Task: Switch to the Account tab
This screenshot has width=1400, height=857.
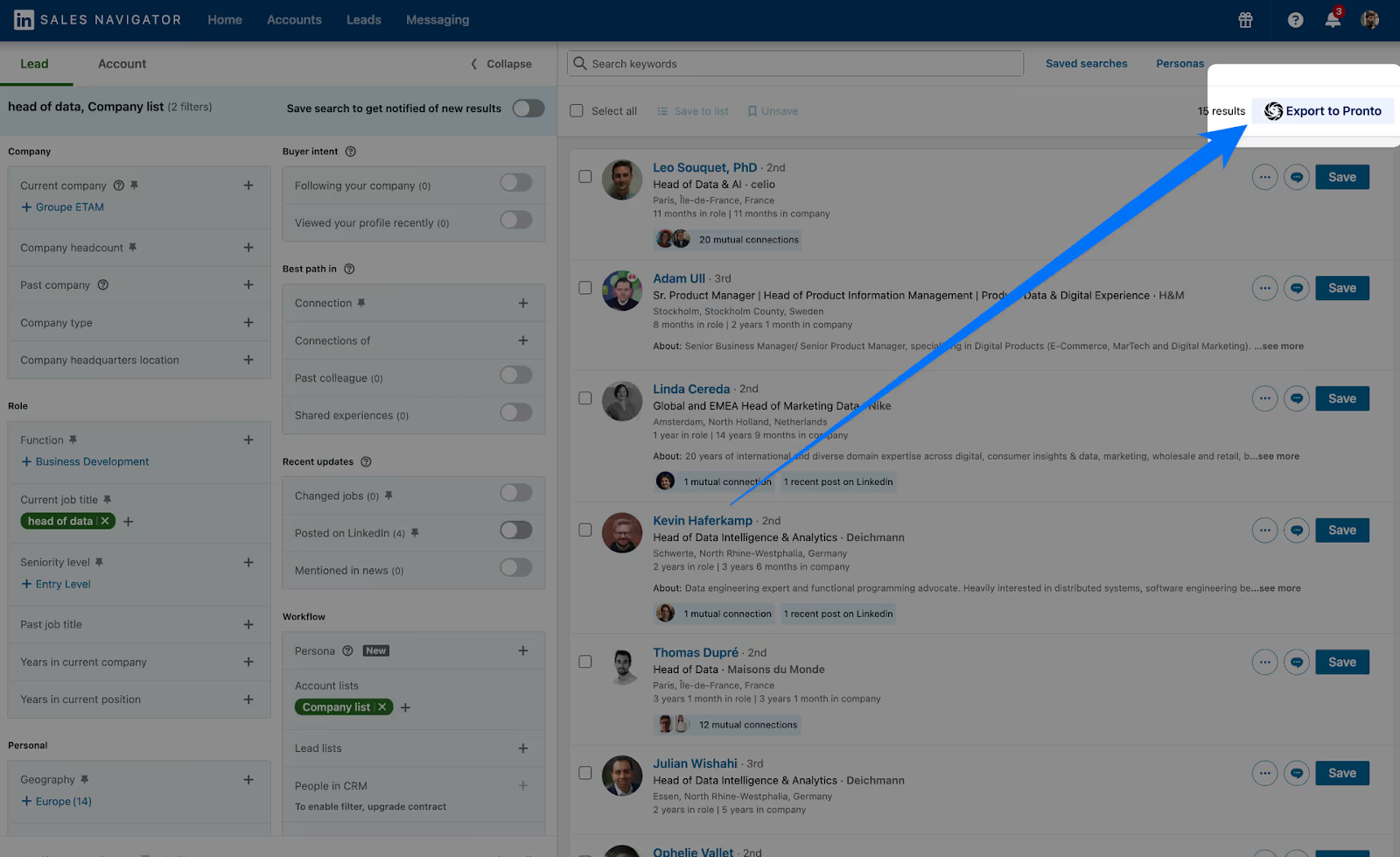Action: [122, 64]
